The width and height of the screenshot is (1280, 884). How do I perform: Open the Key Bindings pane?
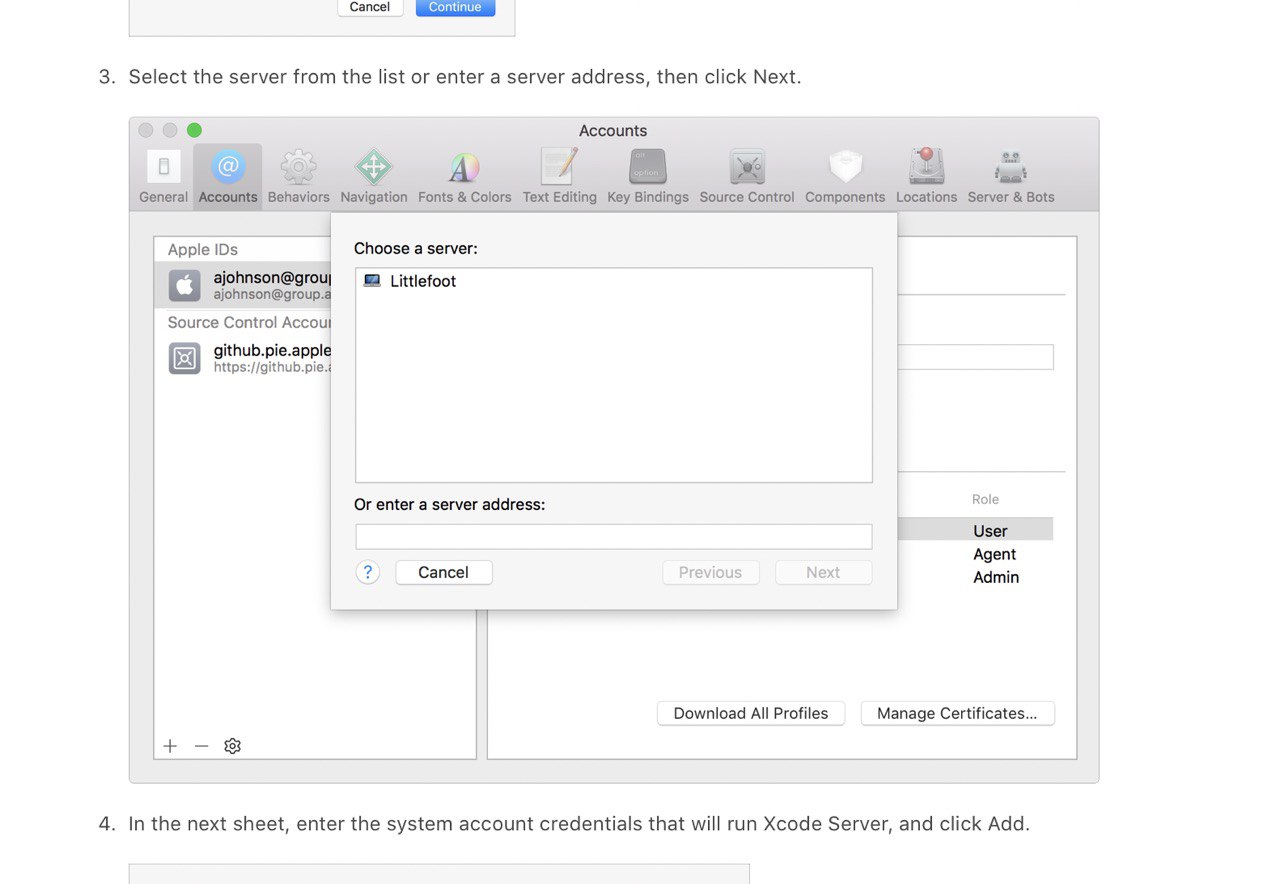coord(648,177)
